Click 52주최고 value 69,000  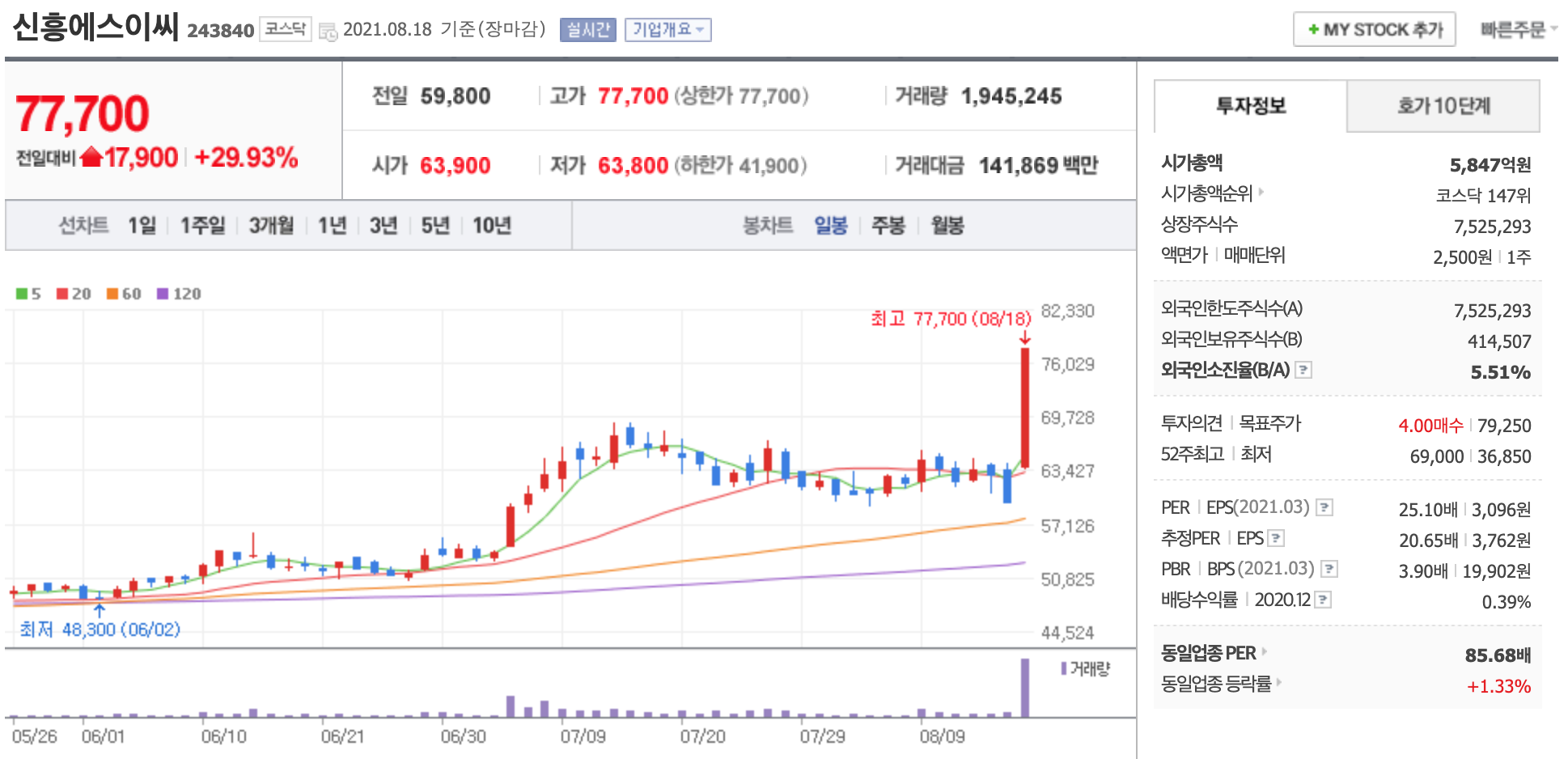(x=1437, y=456)
